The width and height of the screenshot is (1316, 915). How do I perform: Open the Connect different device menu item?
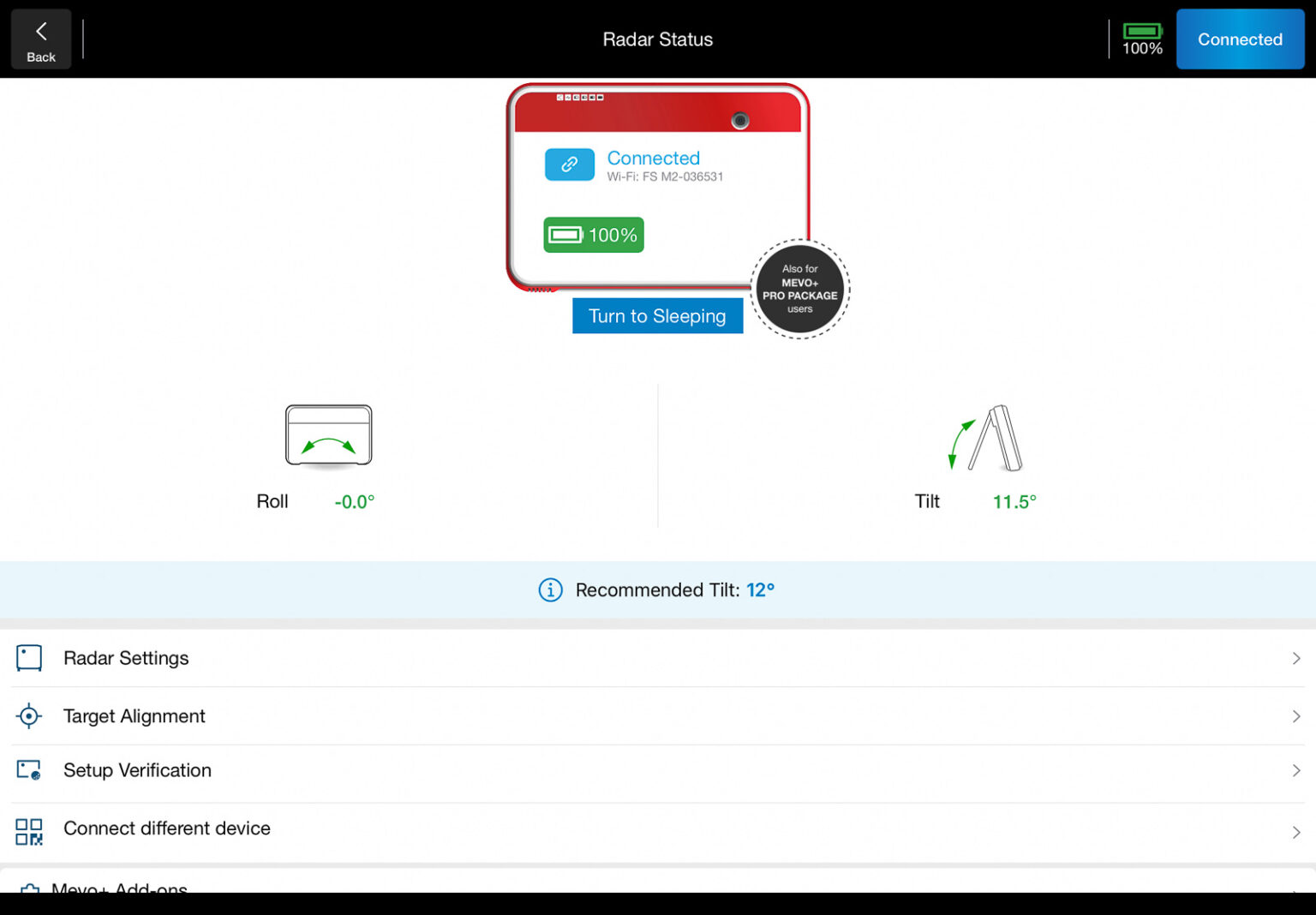click(167, 828)
